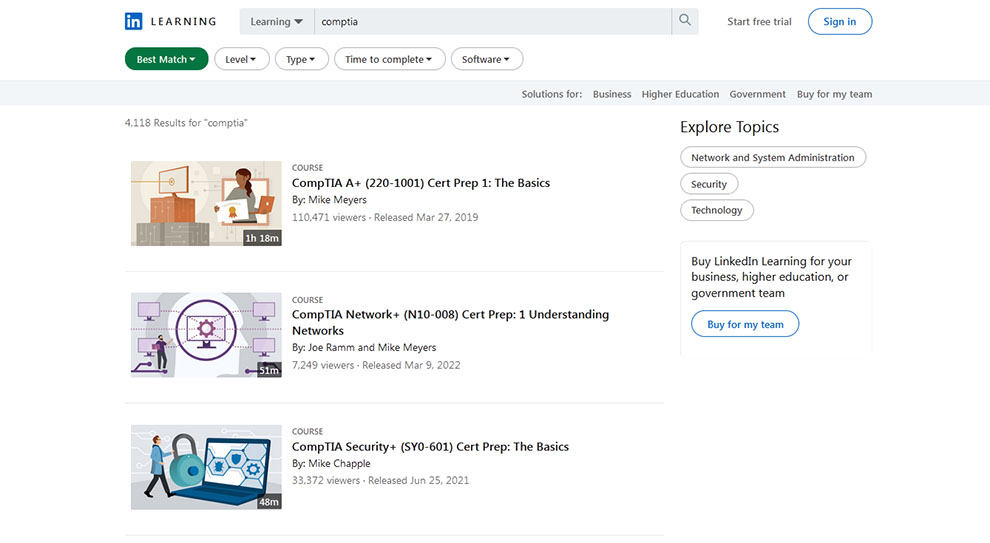Open the Business solutions link
This screenshot has width=990, height=543.
click(612, 94)
